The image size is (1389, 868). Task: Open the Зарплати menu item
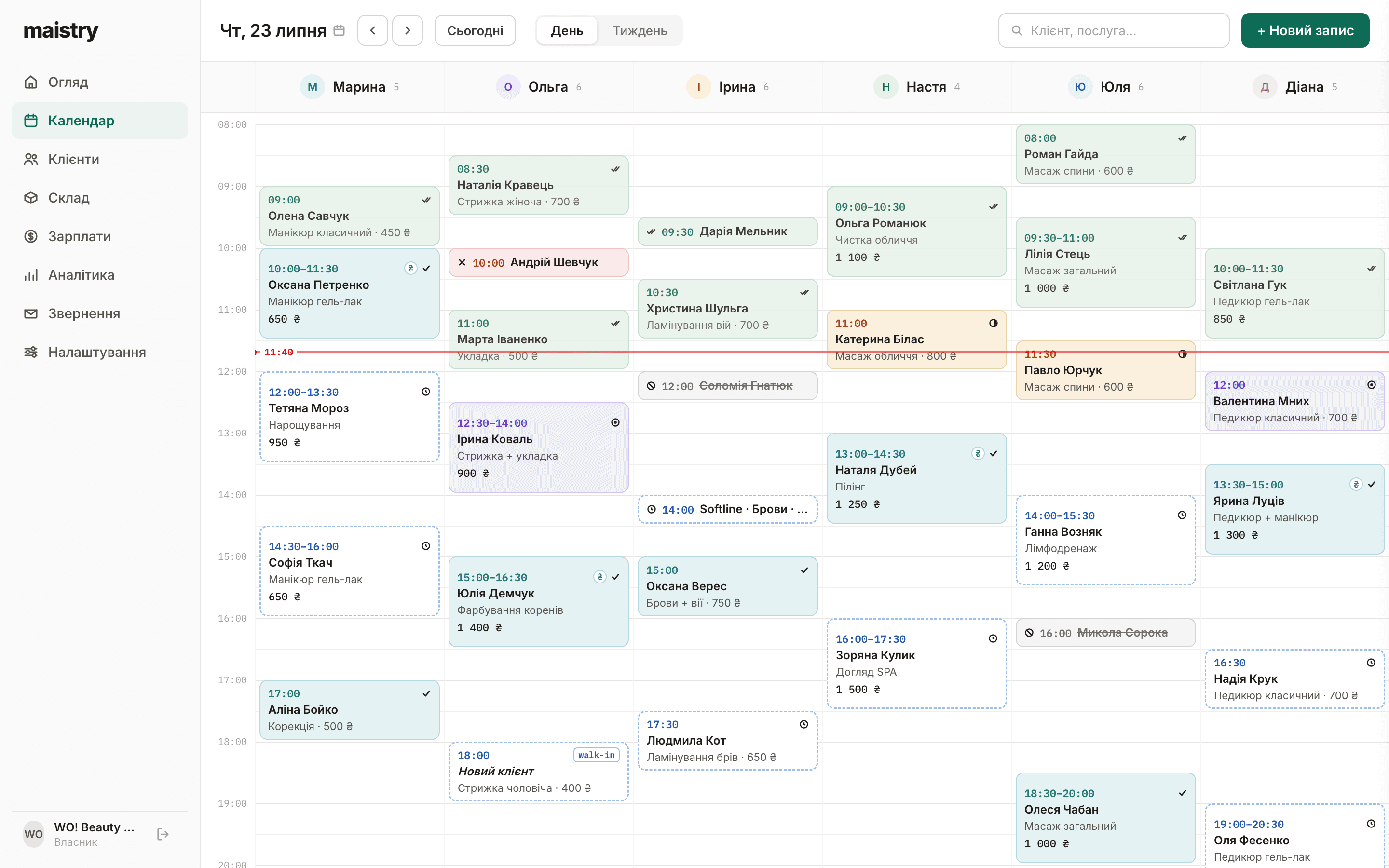100,236
